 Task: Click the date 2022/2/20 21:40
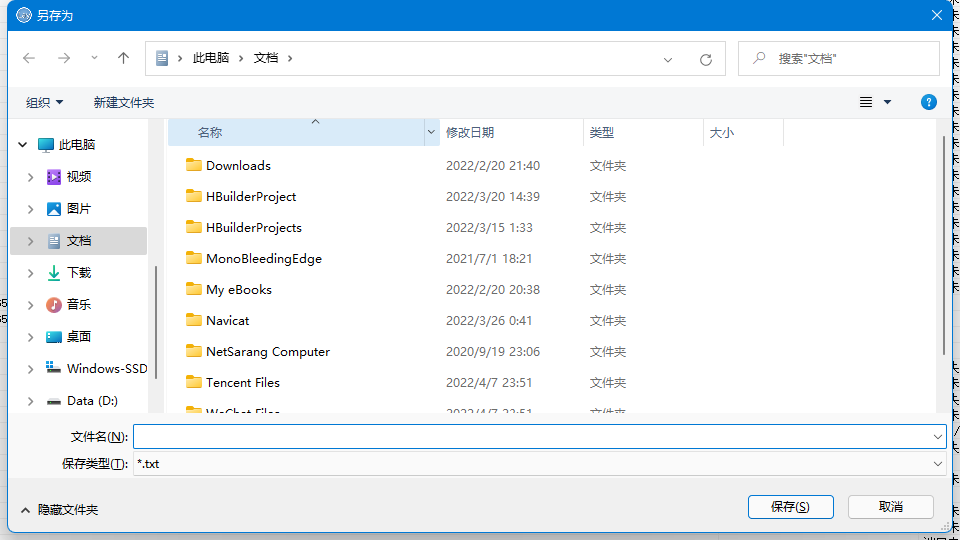[493, 166]
